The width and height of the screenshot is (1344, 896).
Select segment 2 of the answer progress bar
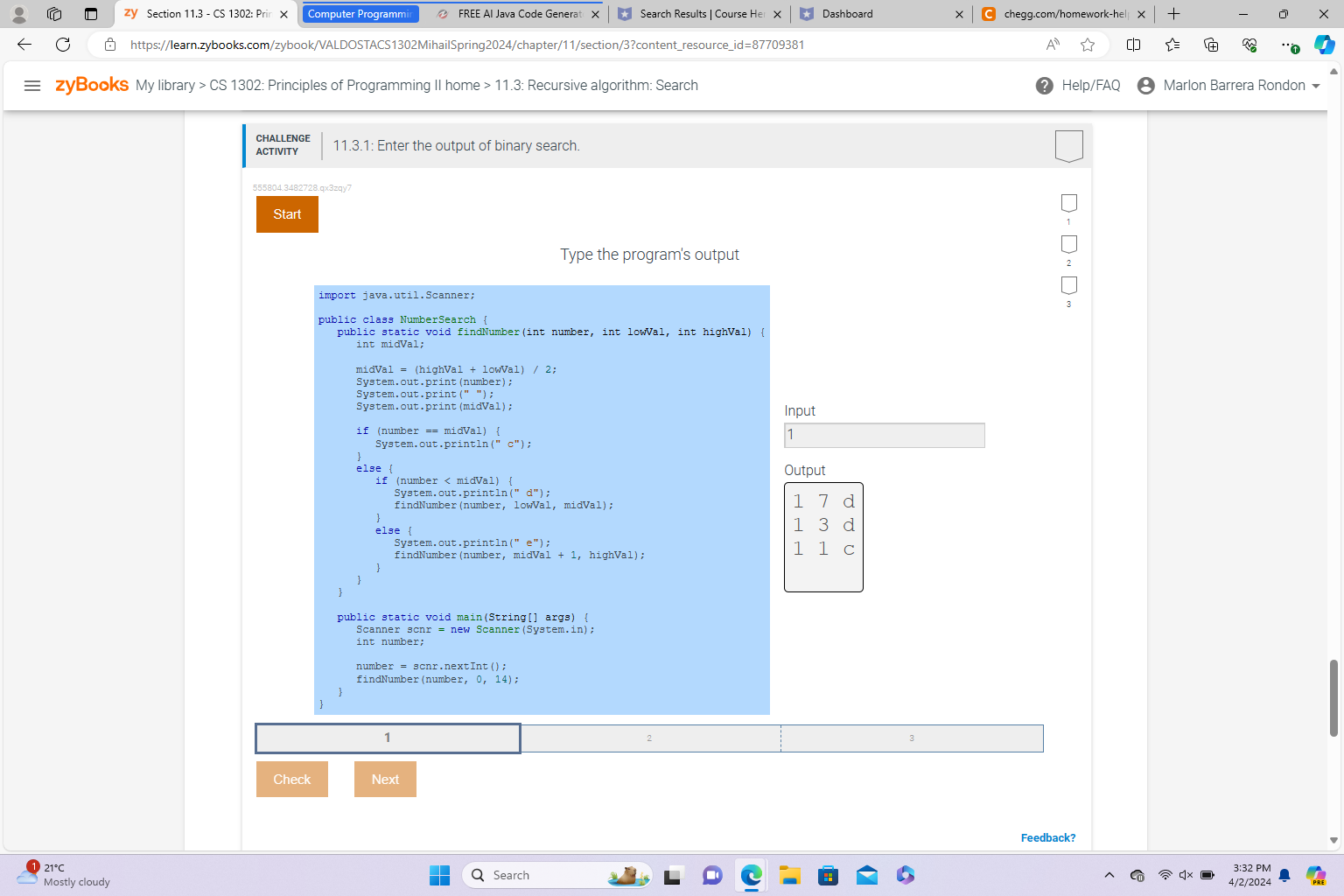[649, 738]
